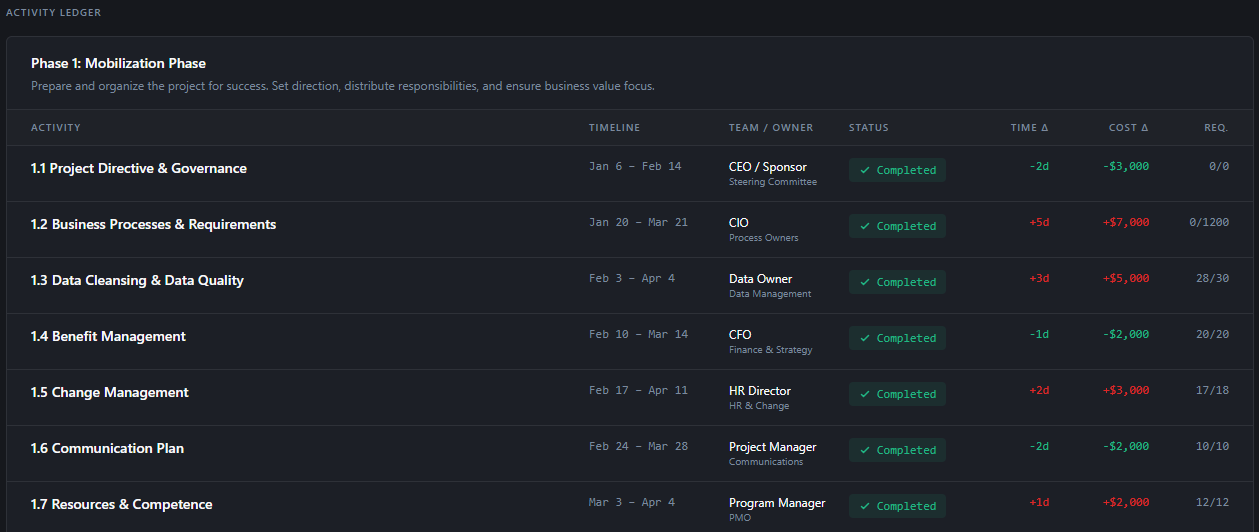Image resolution: width=1259 pixels, height=532 pixels.
Task: Open 1.1 Project Directive & Governance activity
Action: point(139,169)
